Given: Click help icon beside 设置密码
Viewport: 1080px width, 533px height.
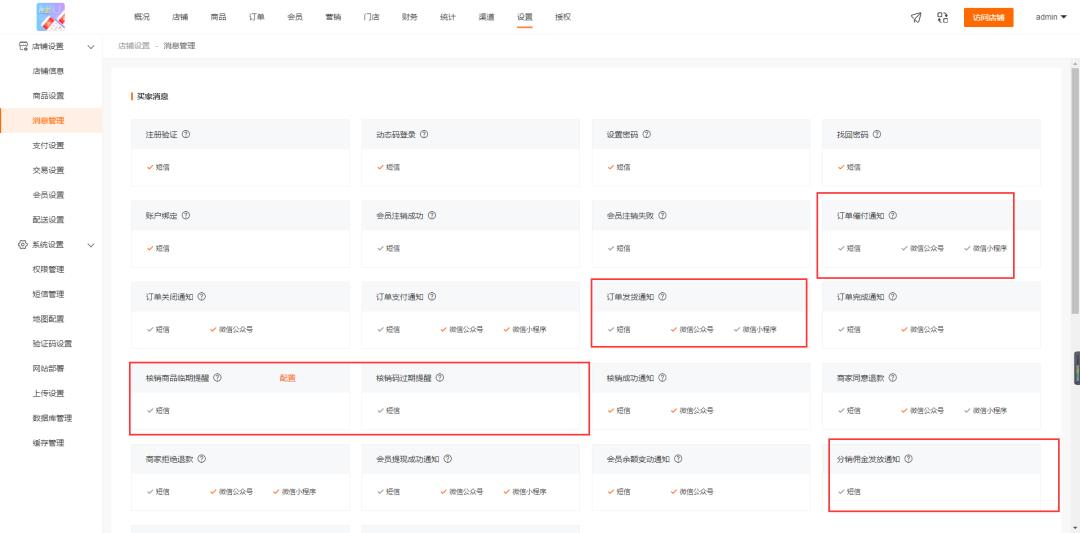Looking at the screenshot, I should (647, 134).
